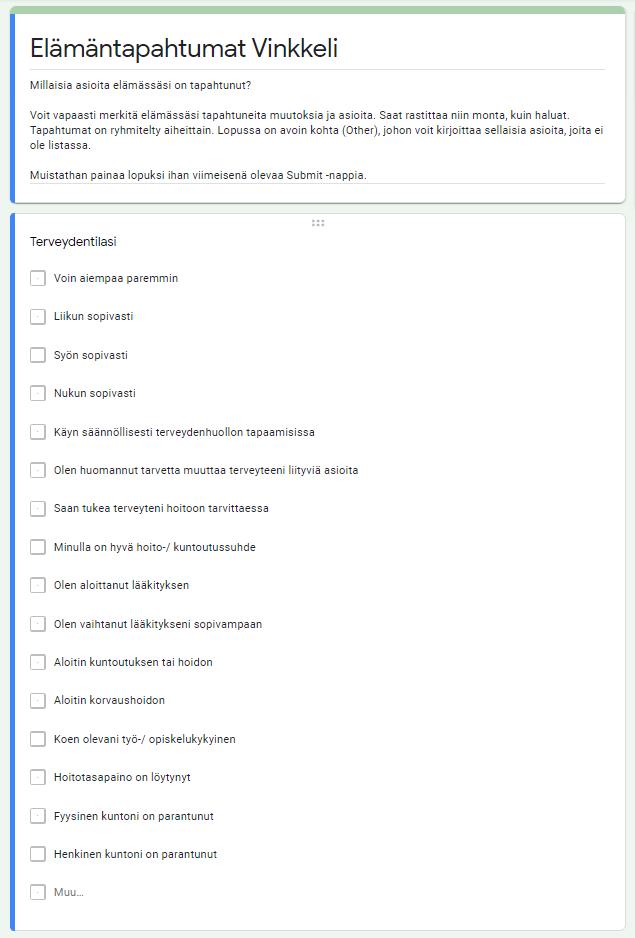
Task: Tick 'Fyysinen kuntoni on parantunut' checkbox
Action: pos(38,816)
